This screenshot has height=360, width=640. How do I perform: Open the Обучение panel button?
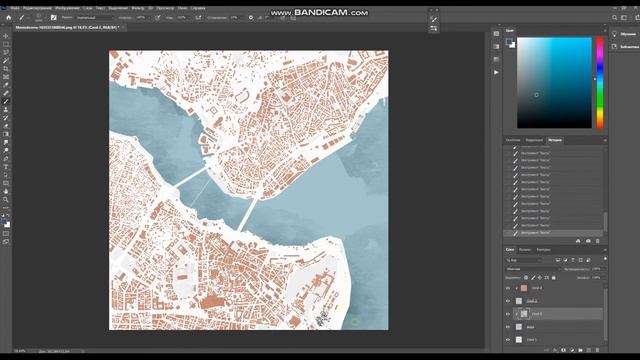[624, 34]
